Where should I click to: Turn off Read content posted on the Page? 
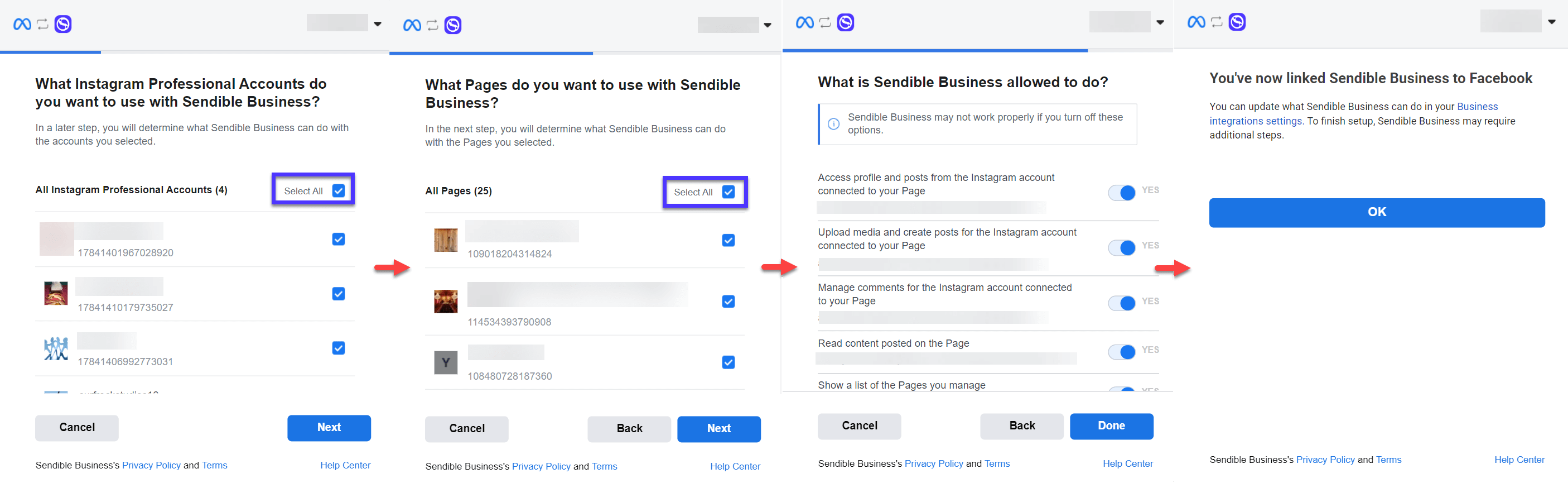click(x=1121, y=351)
